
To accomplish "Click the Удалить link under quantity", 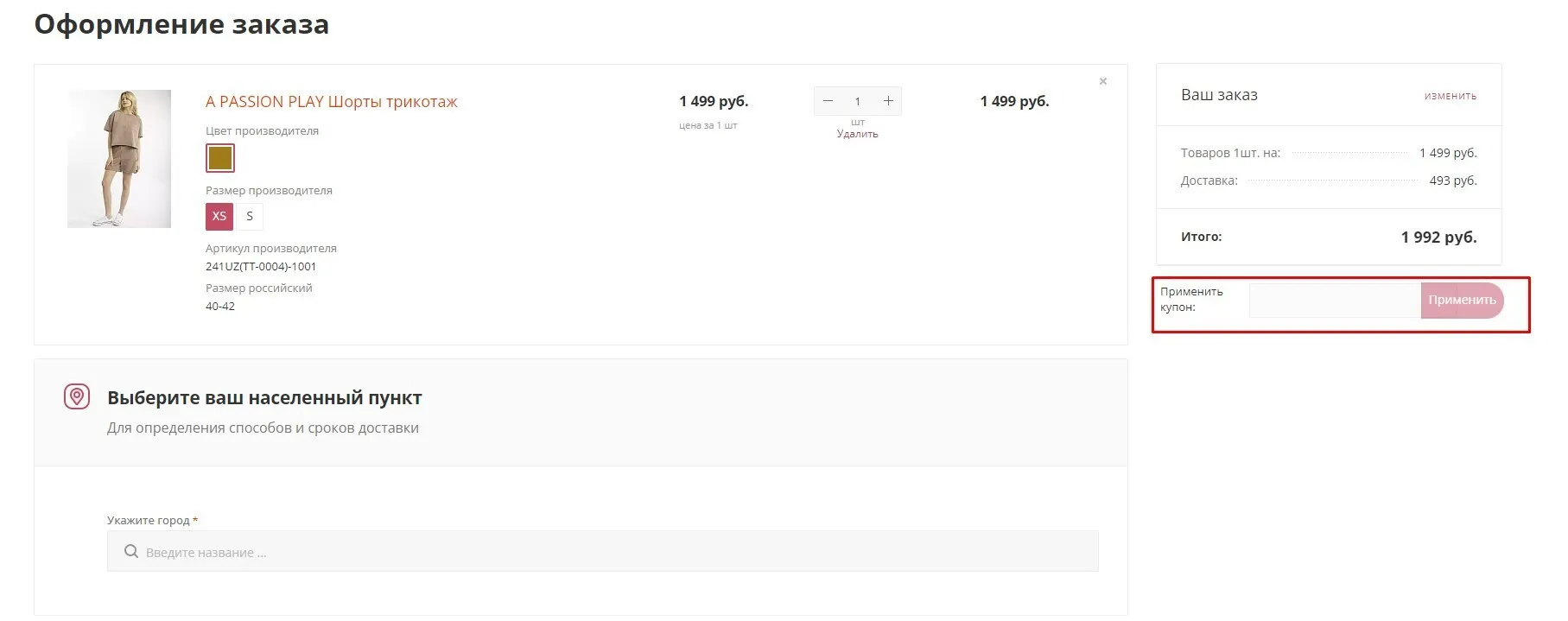I will [857, 134].
